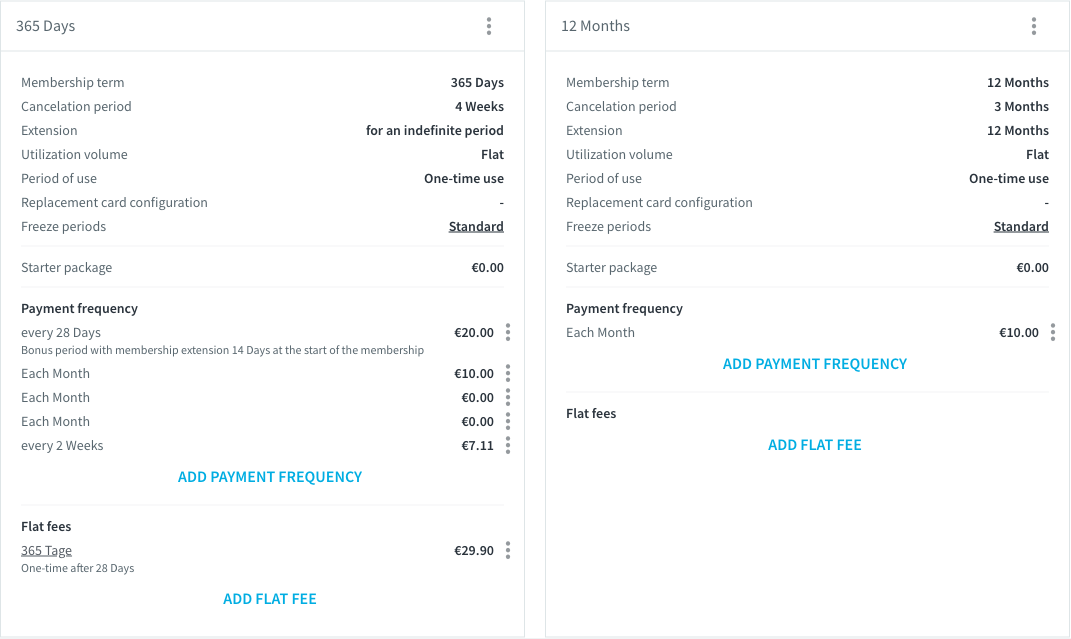Open the 365 Tage flat fee link
1071x639 pixels.
tap(46, 550)
